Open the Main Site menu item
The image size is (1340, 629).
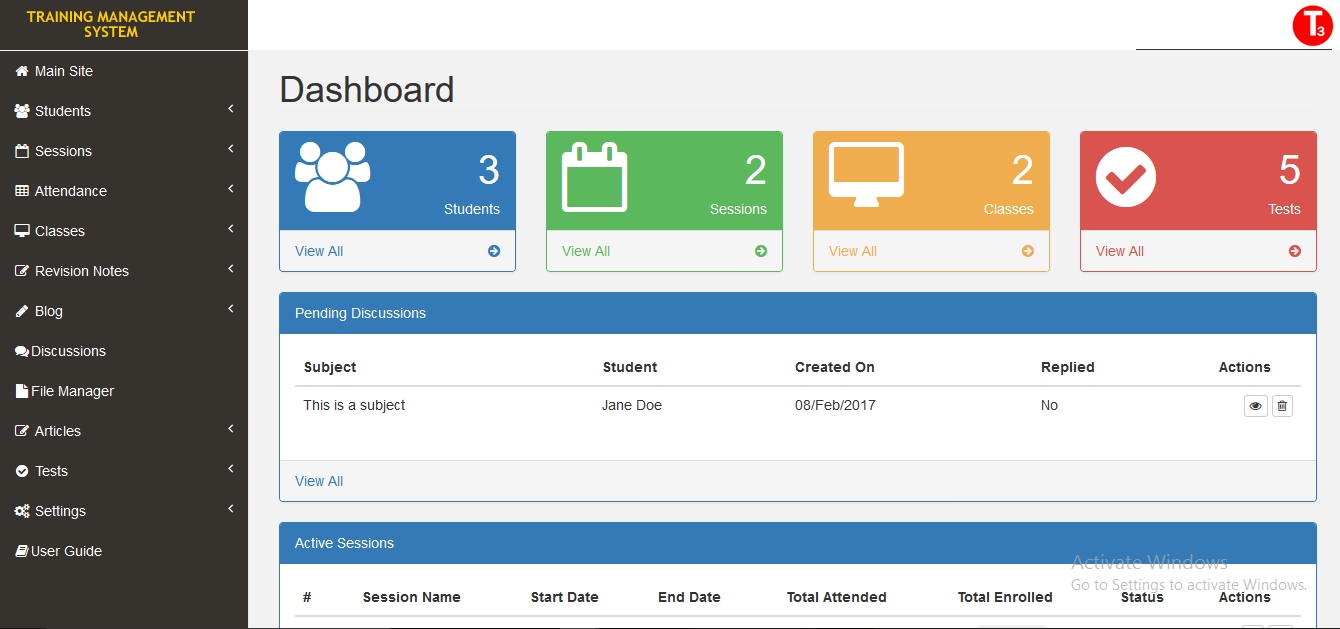pos(124,71)
